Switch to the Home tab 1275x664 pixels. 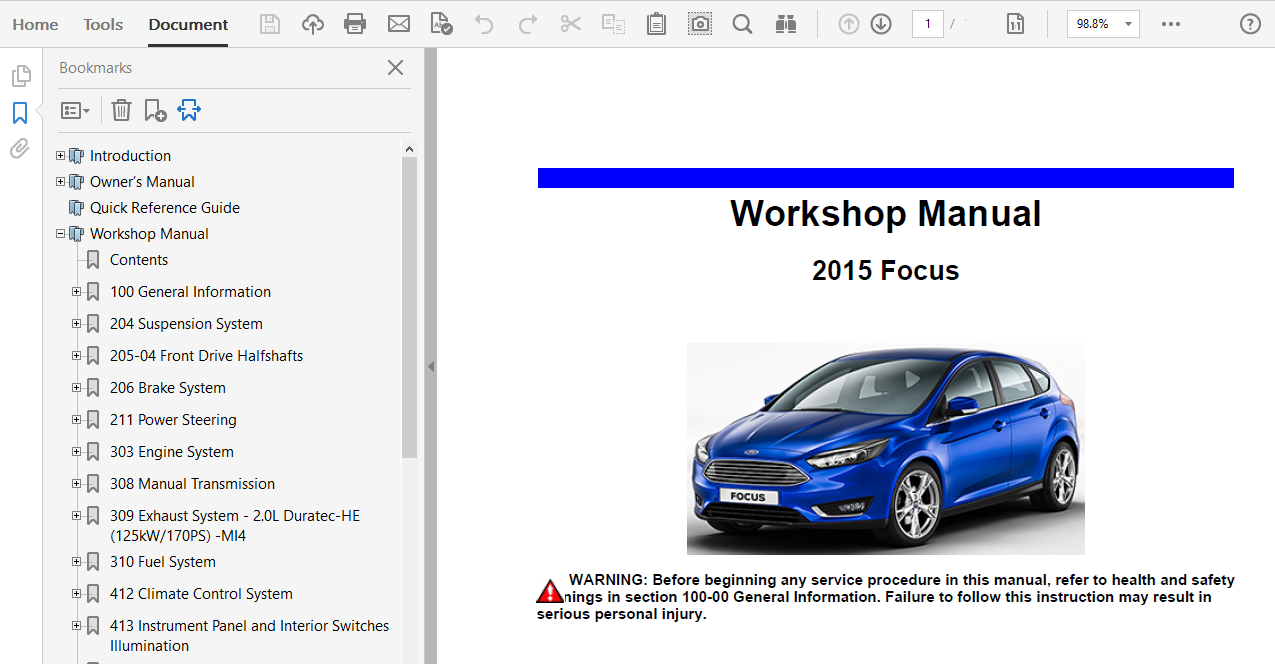point(35,24)
